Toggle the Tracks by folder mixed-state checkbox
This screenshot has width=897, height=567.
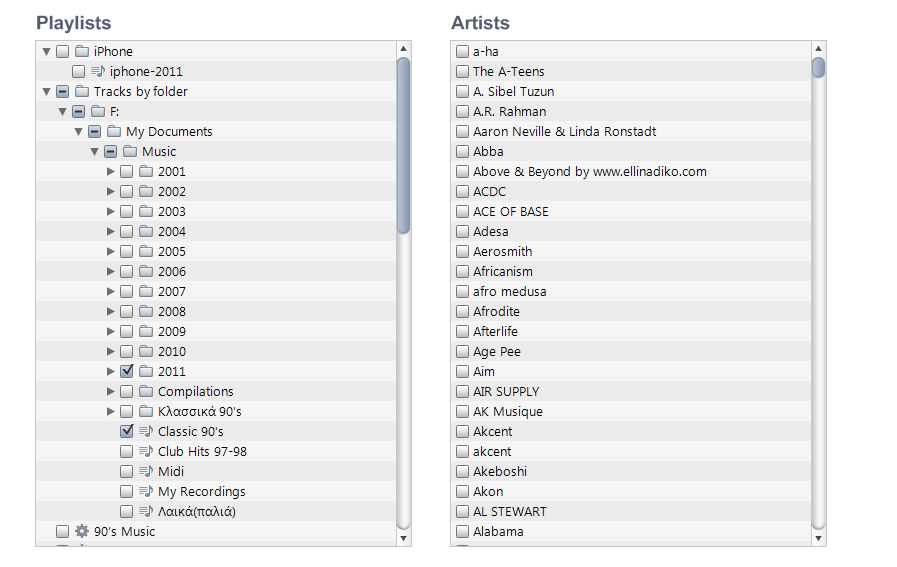click(x=62, y=92)
